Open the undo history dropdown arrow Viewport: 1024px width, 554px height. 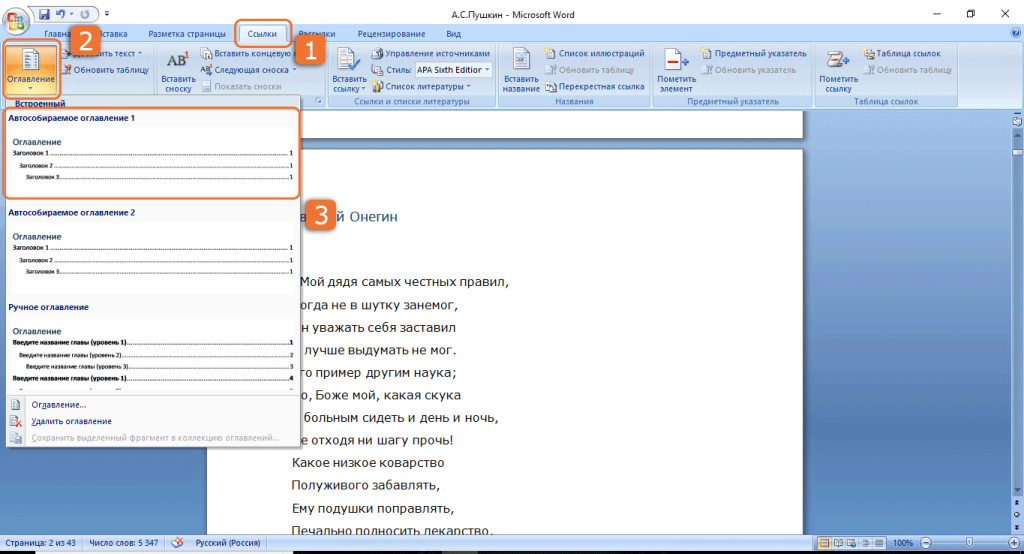coord(71,14)
